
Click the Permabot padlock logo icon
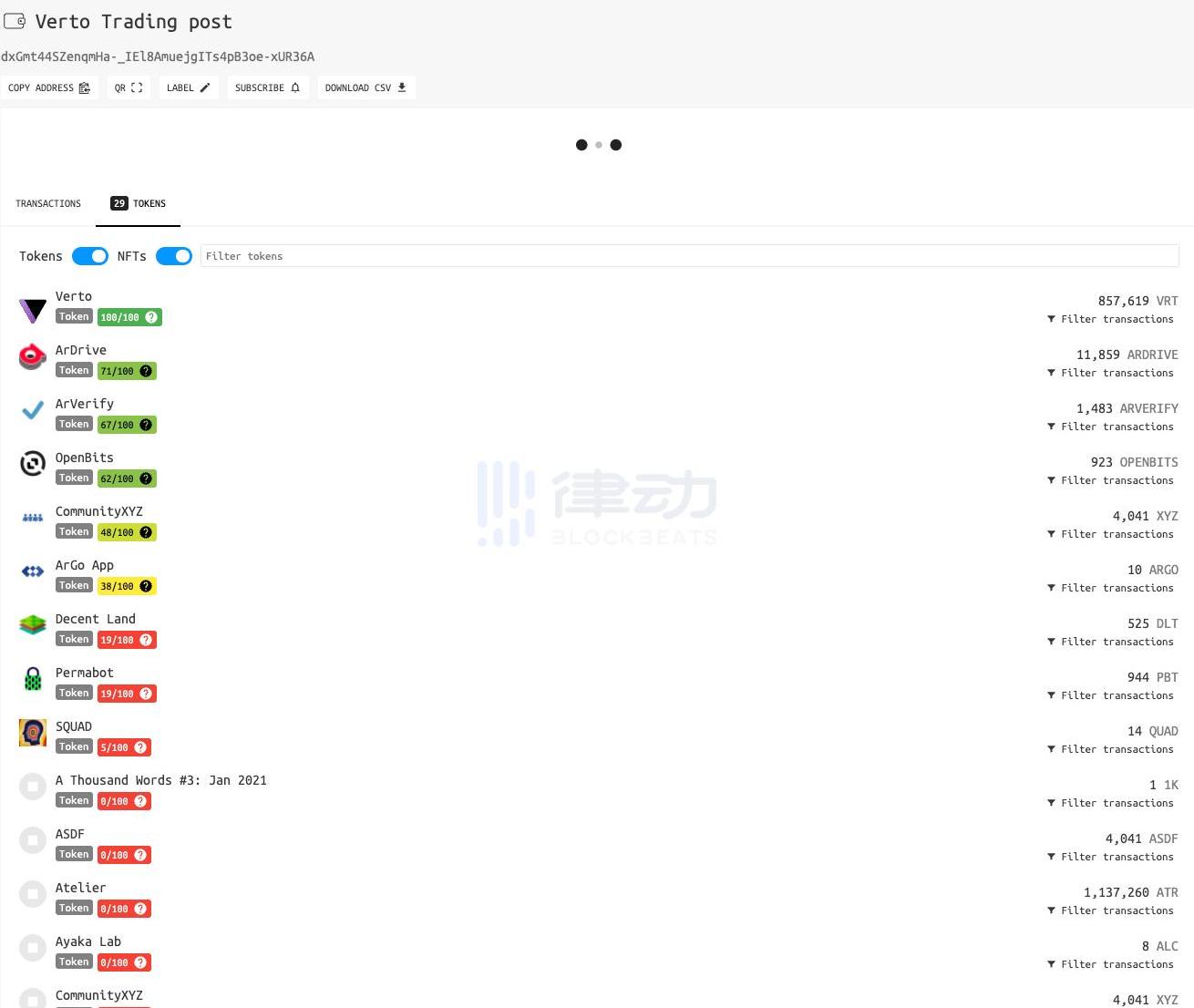click(33, 679)
